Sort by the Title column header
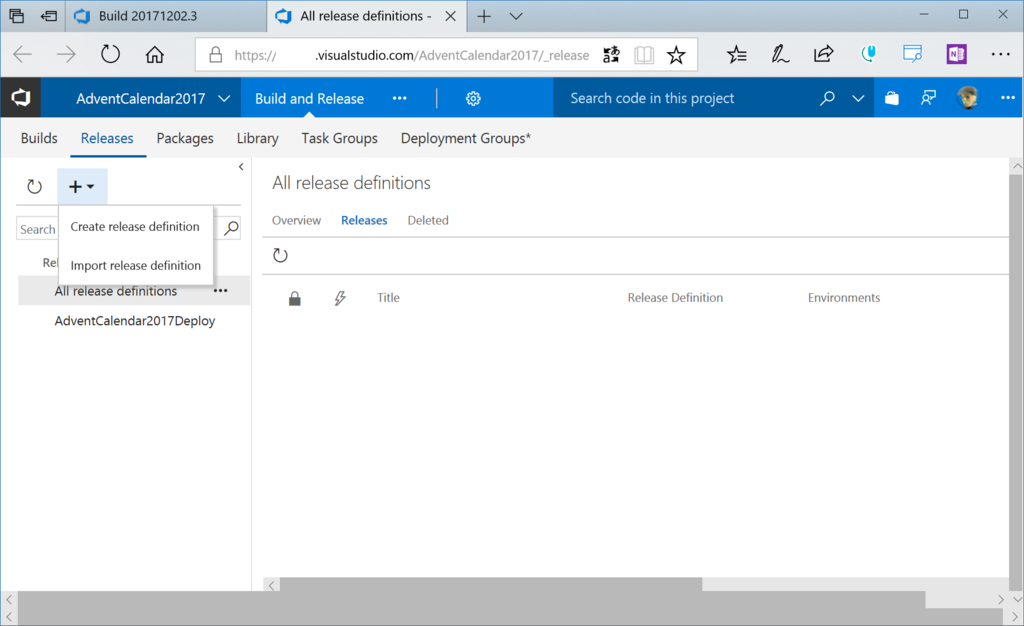The height and width of the screenshot is (626, 1024). pos(388,298)
